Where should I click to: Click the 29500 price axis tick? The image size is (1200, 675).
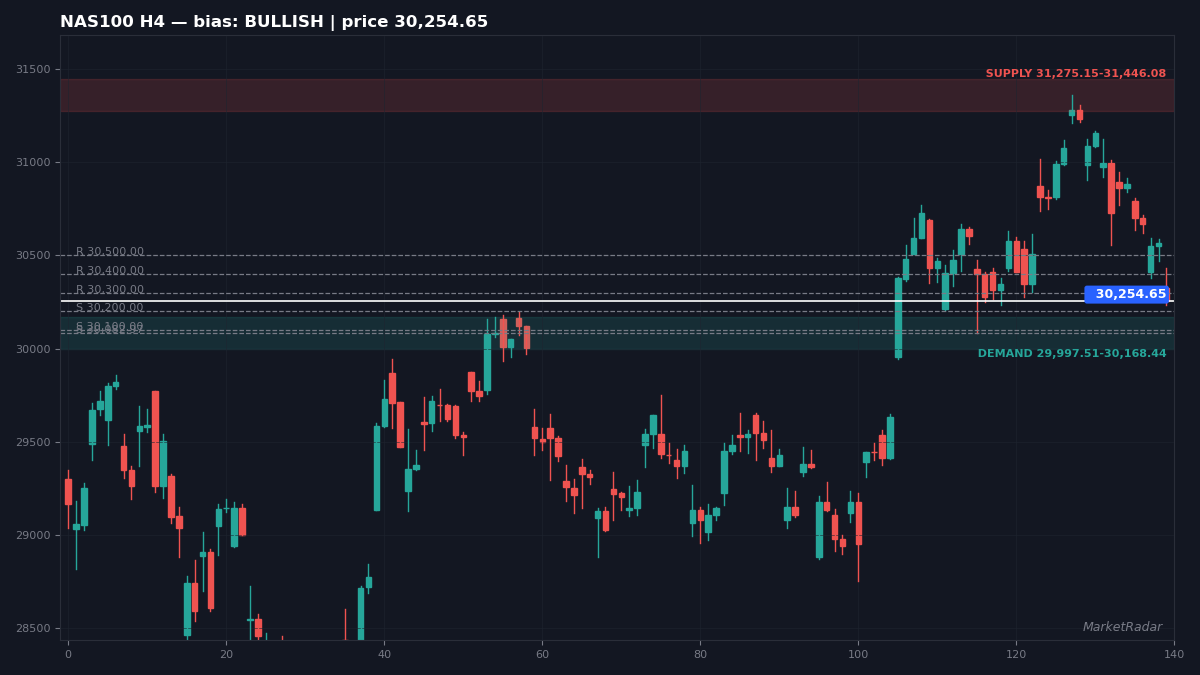point(33,442)
